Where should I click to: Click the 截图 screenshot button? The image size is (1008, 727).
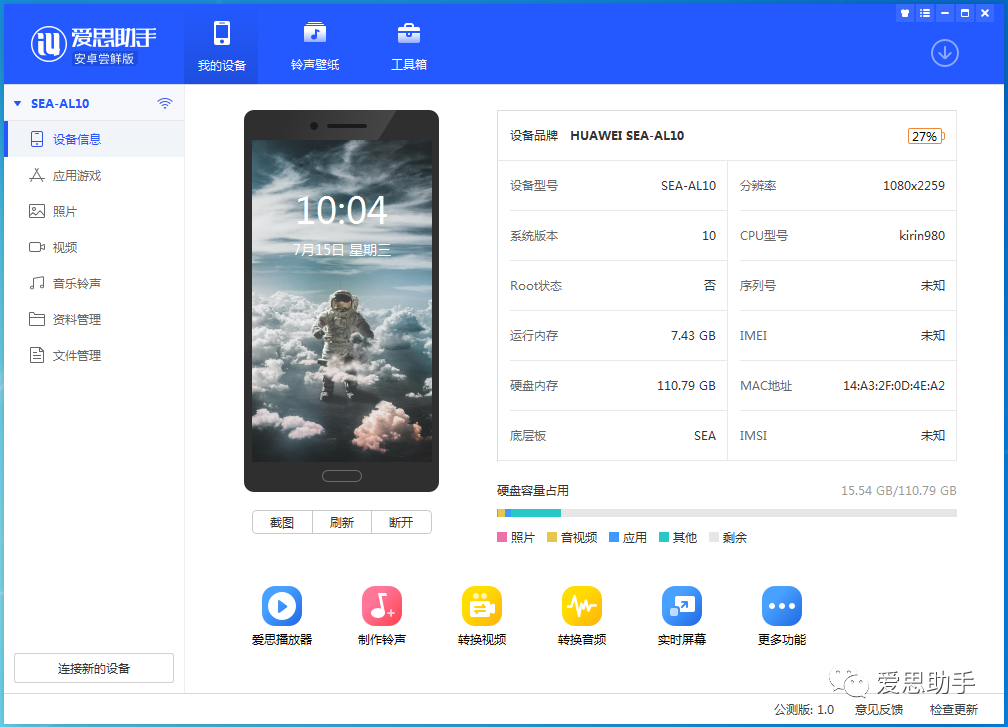tap(282, 523)
